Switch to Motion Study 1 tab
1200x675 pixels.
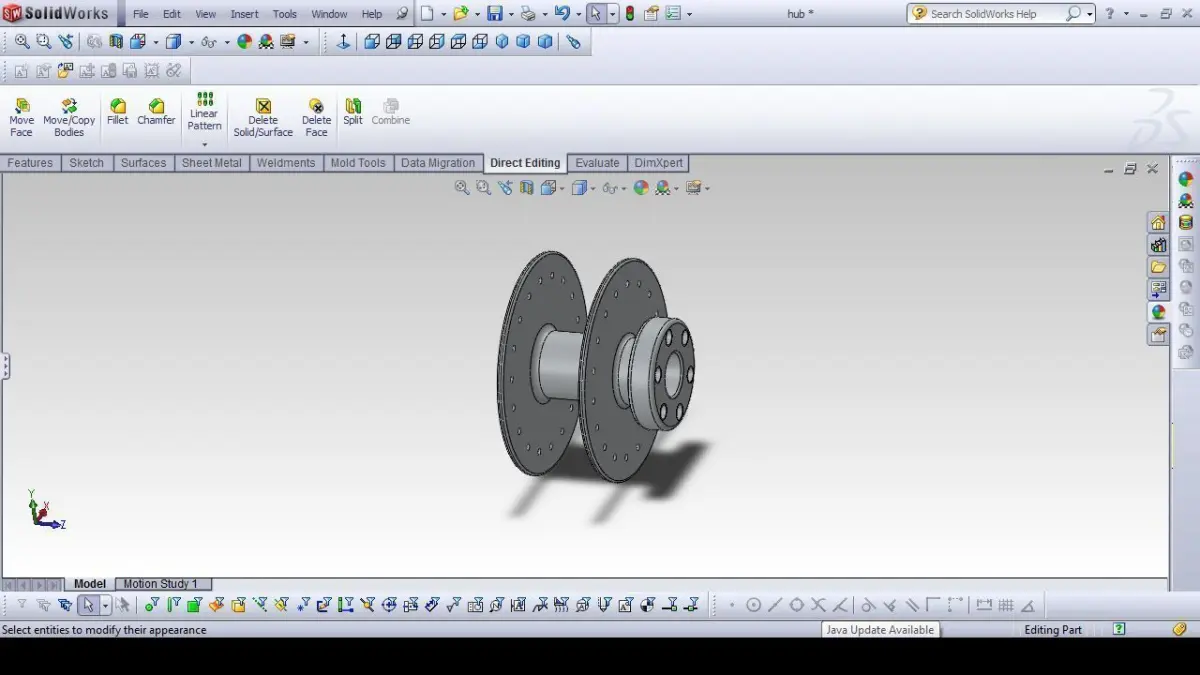[x=161, y=584]
